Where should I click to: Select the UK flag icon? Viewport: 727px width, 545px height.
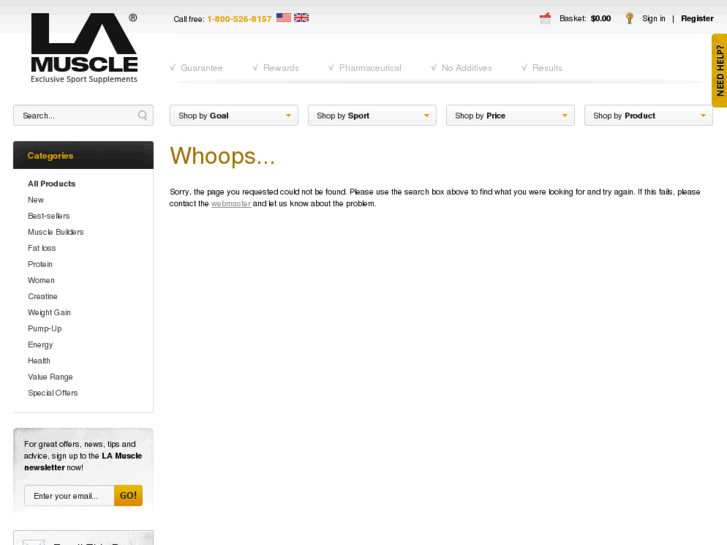click(301, 18)
